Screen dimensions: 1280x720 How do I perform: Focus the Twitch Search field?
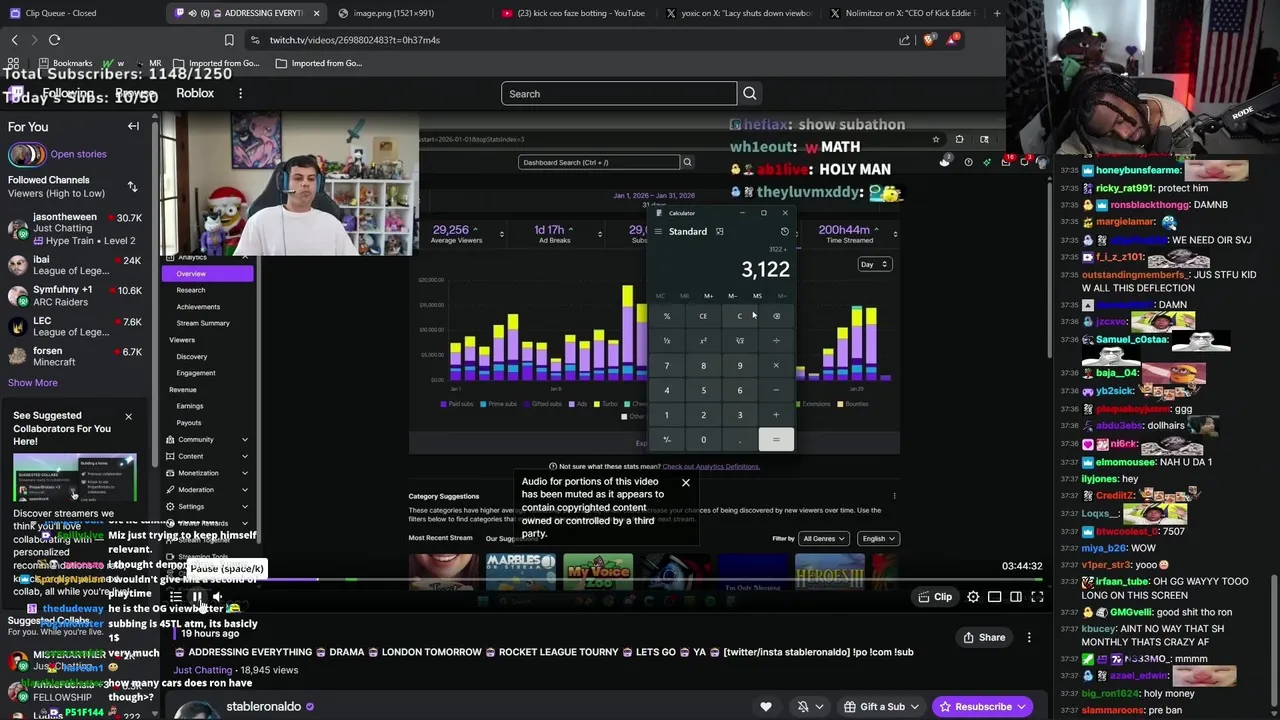click(x=619, y=94)
